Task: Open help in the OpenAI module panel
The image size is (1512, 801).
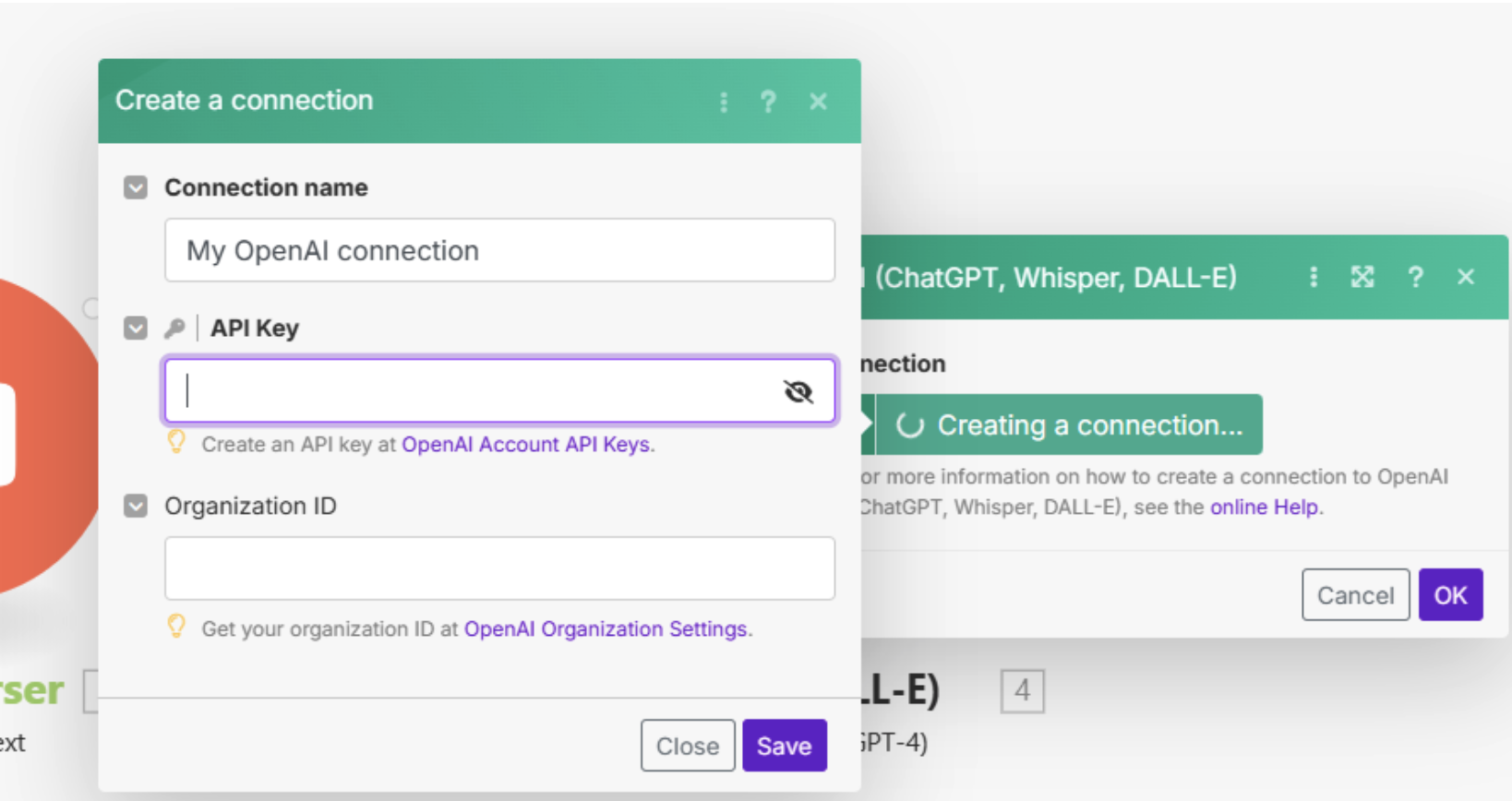Action: tap(1415, 278)
